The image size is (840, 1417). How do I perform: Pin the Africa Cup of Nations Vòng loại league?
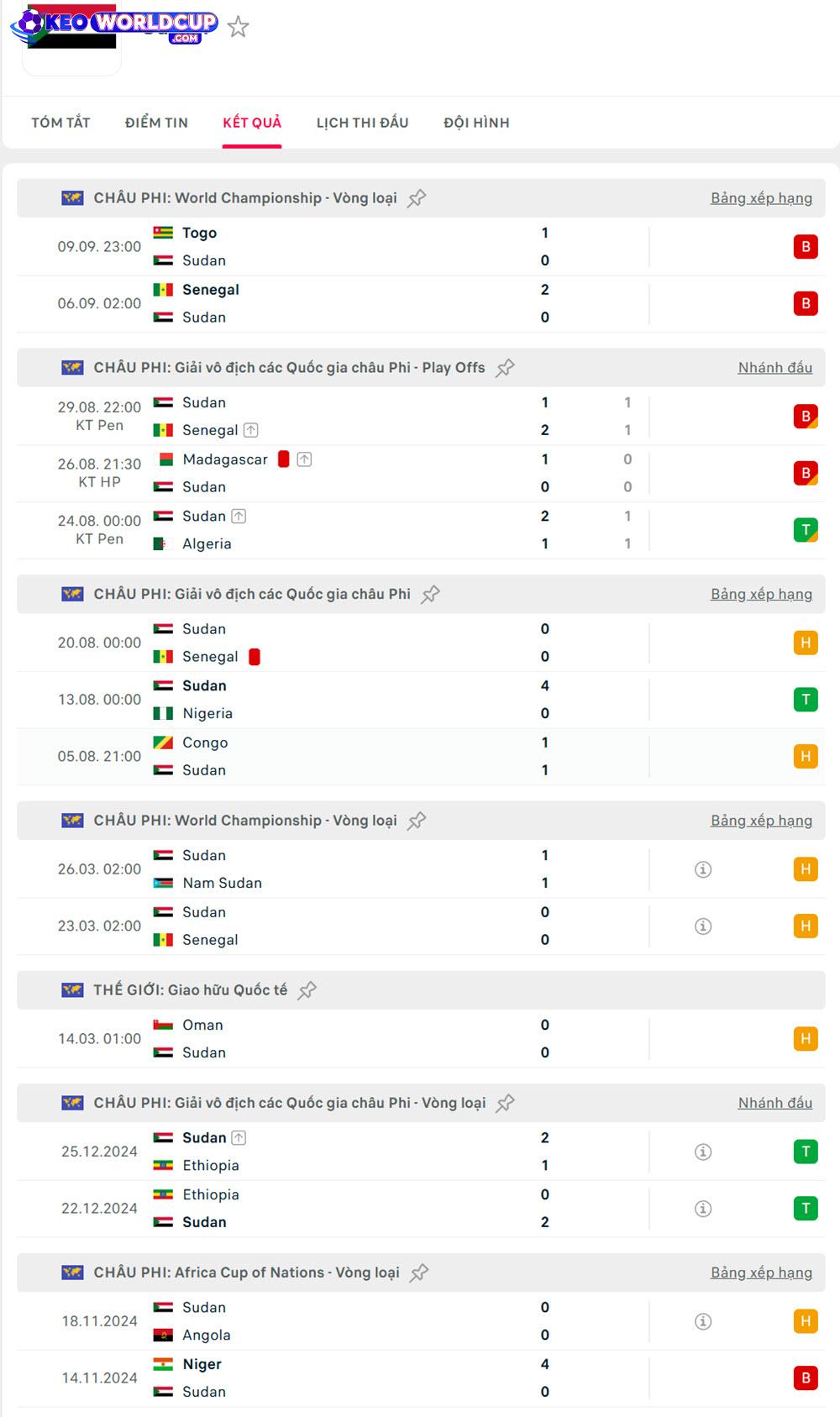click(419, 1273)
